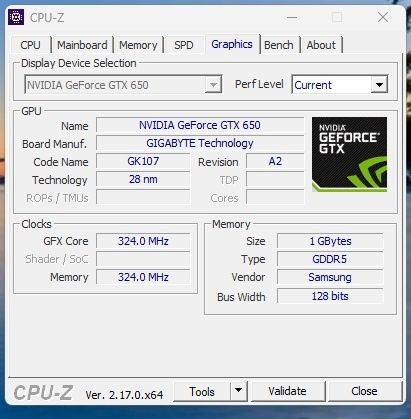The width and height of the screenshot is (411, 419).
Task: Select the Memory tab
Action: point(138,45)
